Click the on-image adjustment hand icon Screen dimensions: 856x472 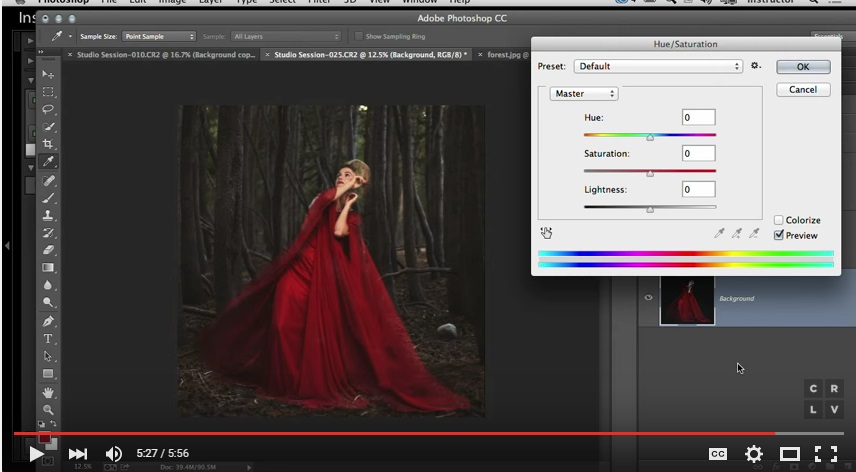click(546, 233)
